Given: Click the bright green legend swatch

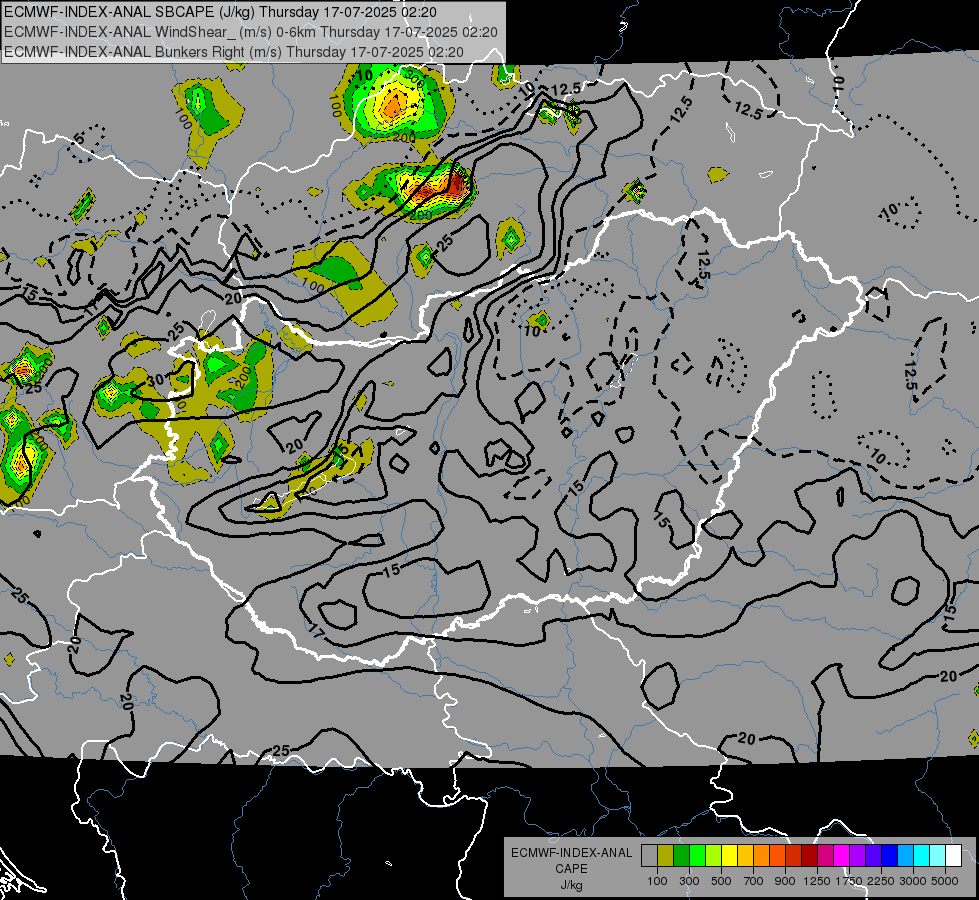Looking at the screenshot, I should pyautogui.click(x=697, y=856).
